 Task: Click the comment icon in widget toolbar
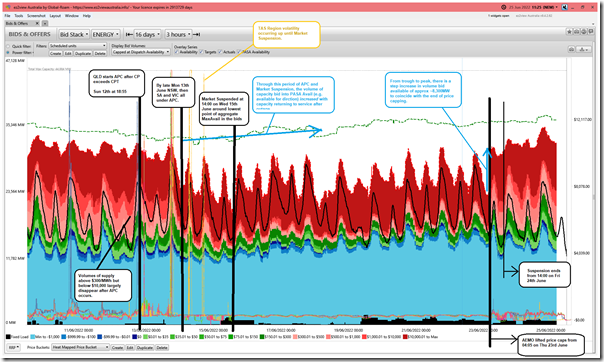[x=591, y=32]
